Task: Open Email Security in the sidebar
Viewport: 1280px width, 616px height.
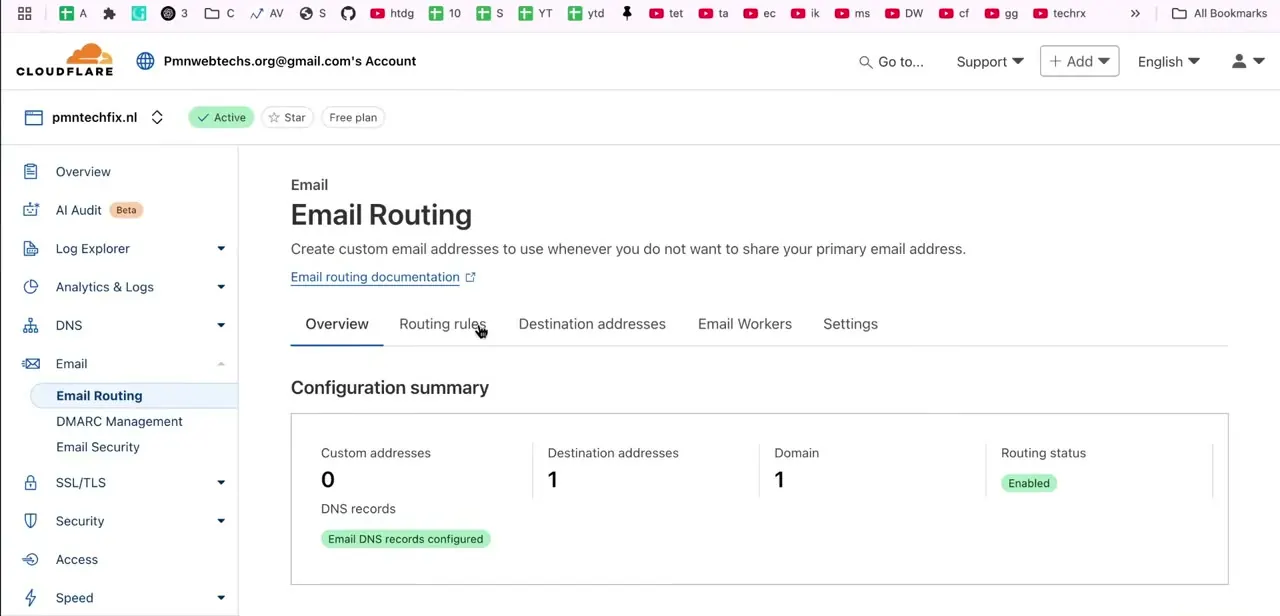Action: [x=98, y=447]
